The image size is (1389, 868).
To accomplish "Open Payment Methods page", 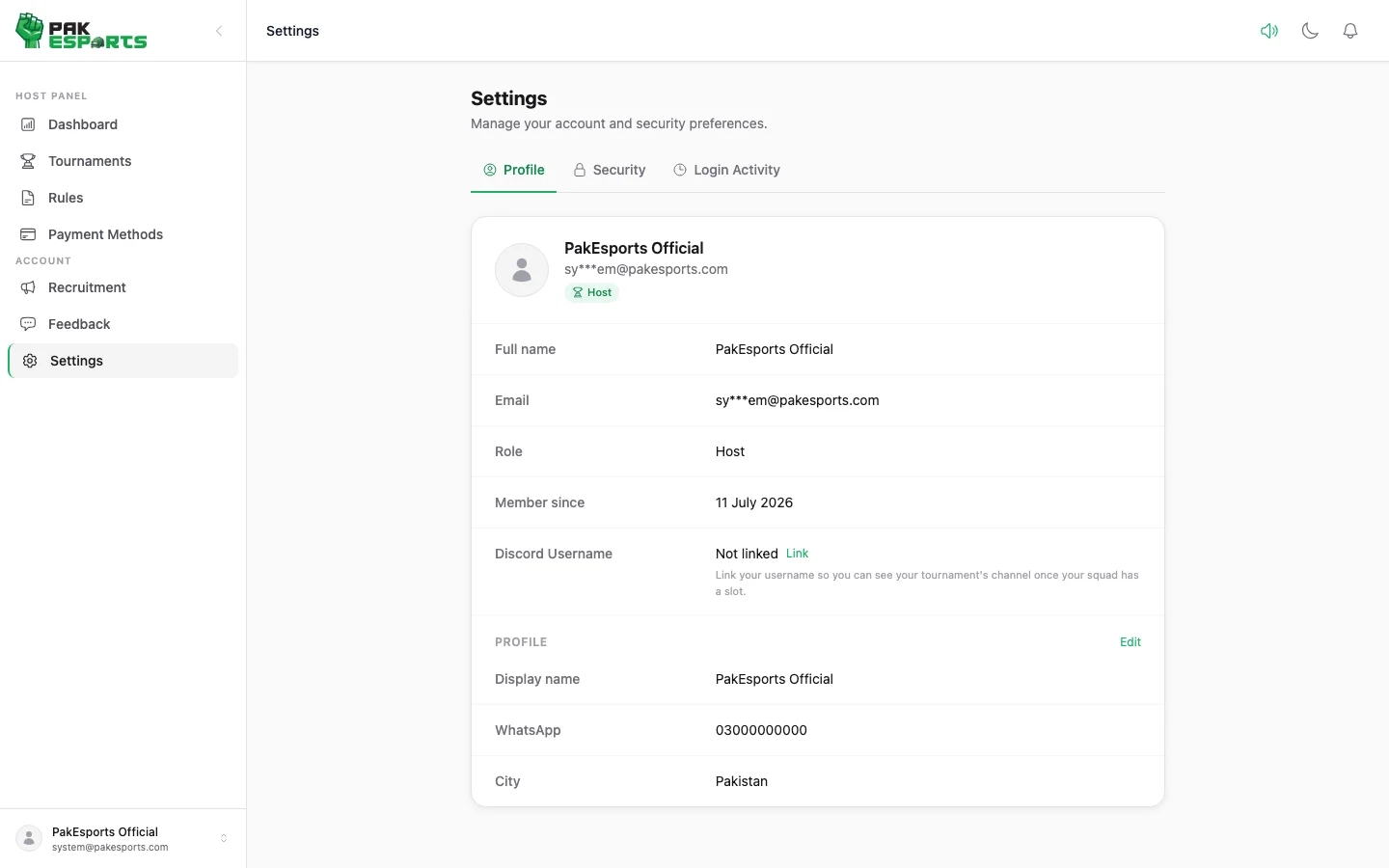I will pyautogui.click(x=123, y=234).
